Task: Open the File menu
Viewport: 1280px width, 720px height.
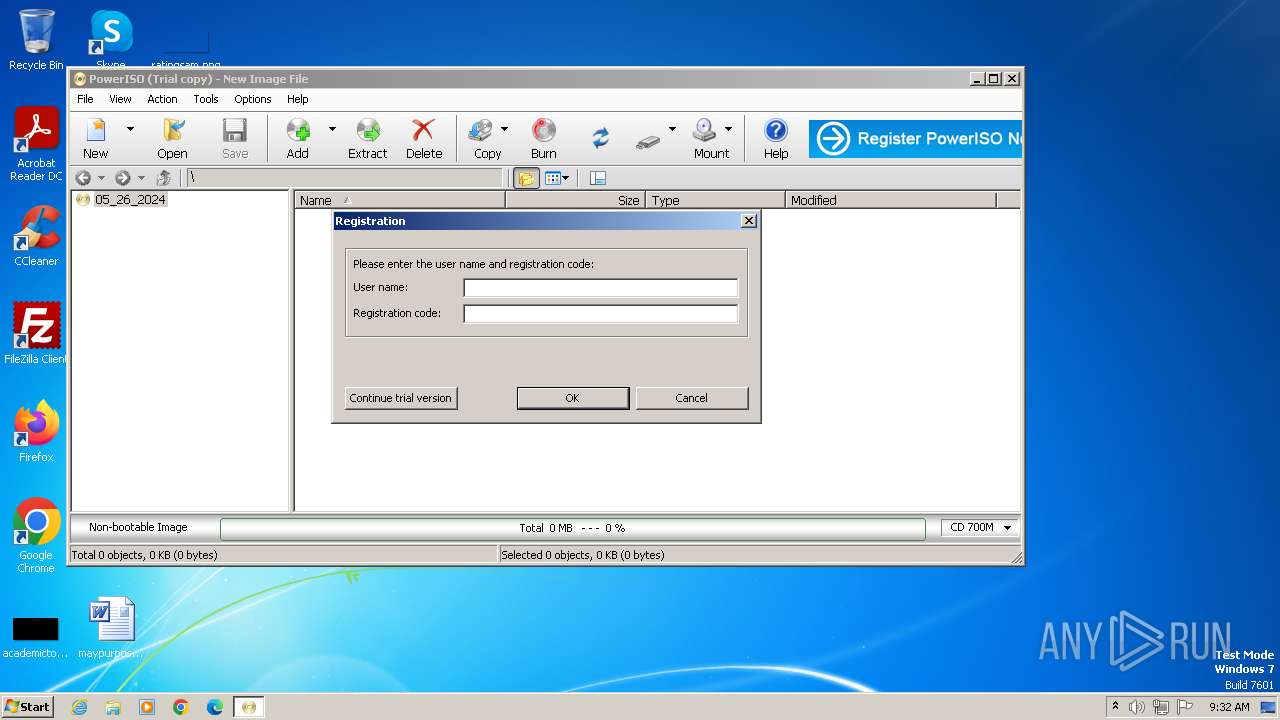Action: (x=86, y=99)
